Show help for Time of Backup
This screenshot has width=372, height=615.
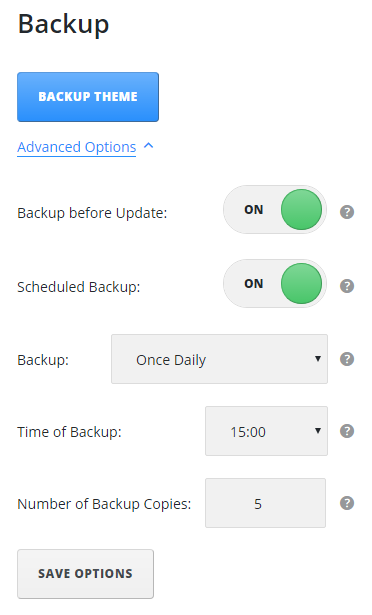point(347,431)
